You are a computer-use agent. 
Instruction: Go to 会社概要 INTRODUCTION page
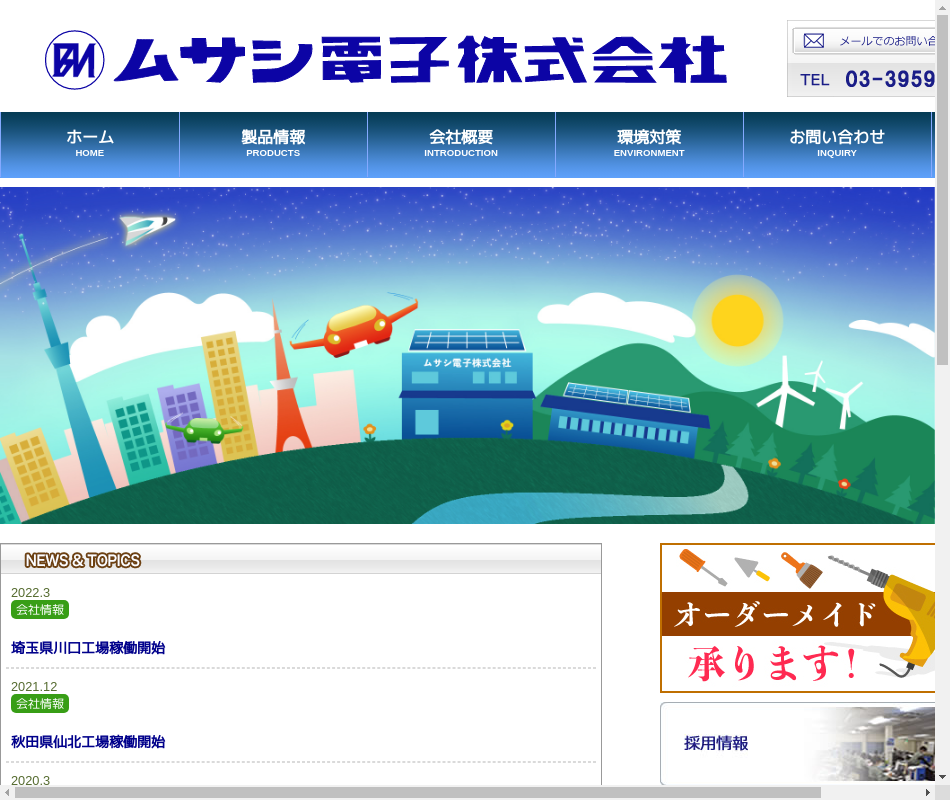(x=461, y=144)
